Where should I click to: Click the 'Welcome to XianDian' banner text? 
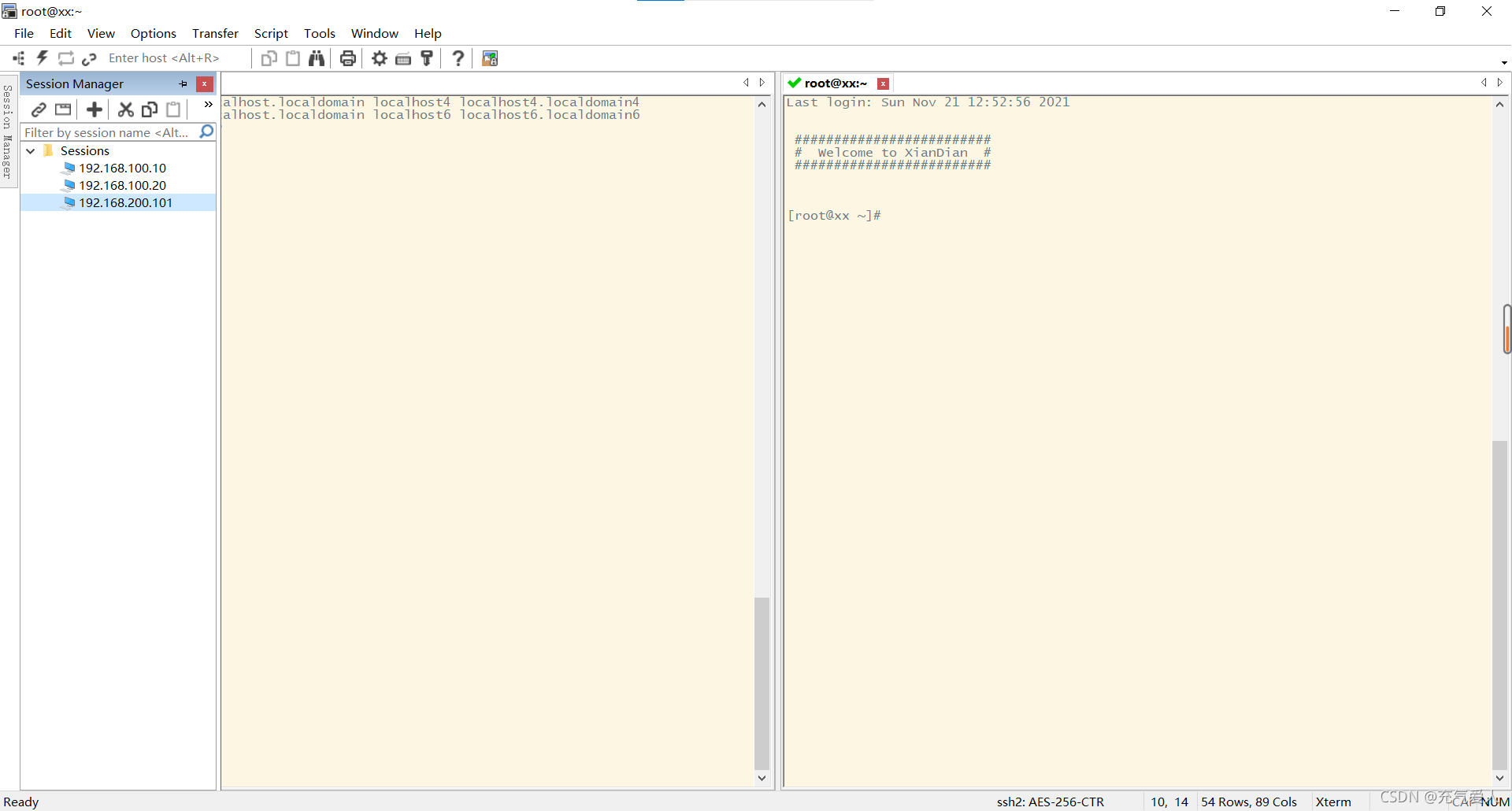(x=892, y=153)
